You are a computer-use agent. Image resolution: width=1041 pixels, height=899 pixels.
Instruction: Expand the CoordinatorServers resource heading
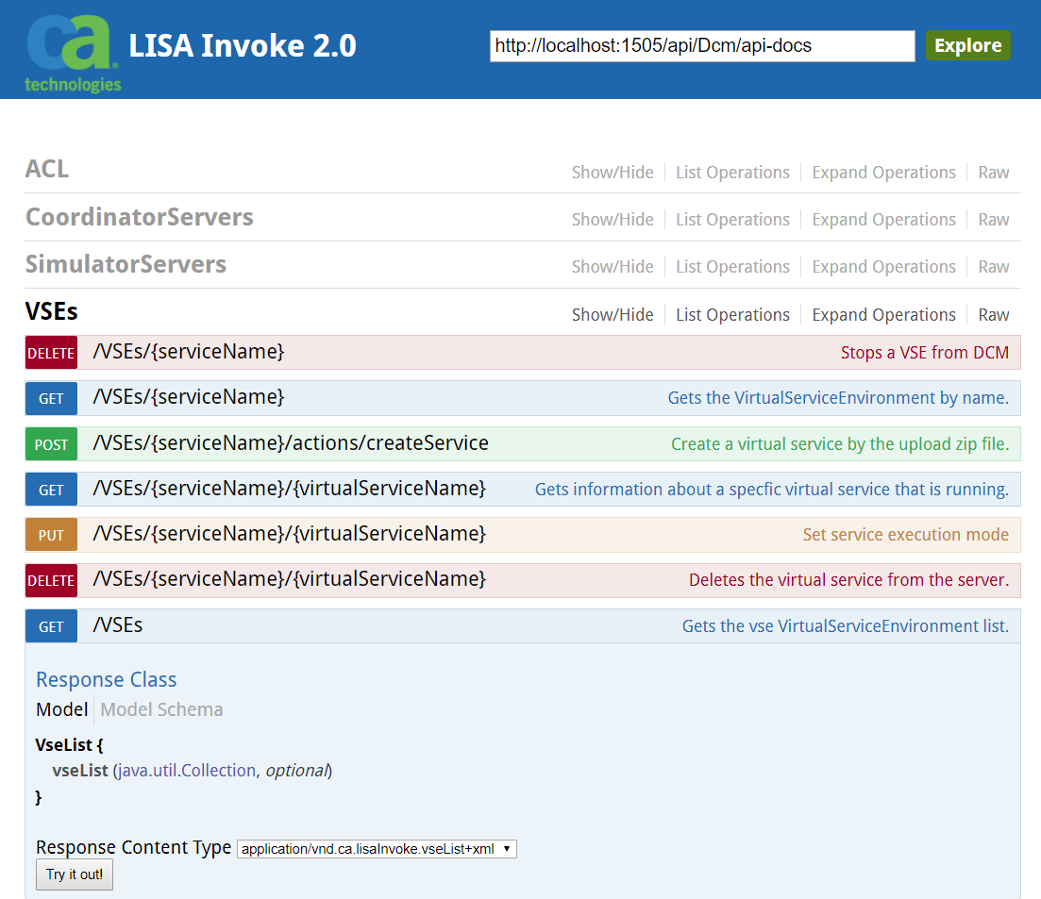[x=139, y=216]
